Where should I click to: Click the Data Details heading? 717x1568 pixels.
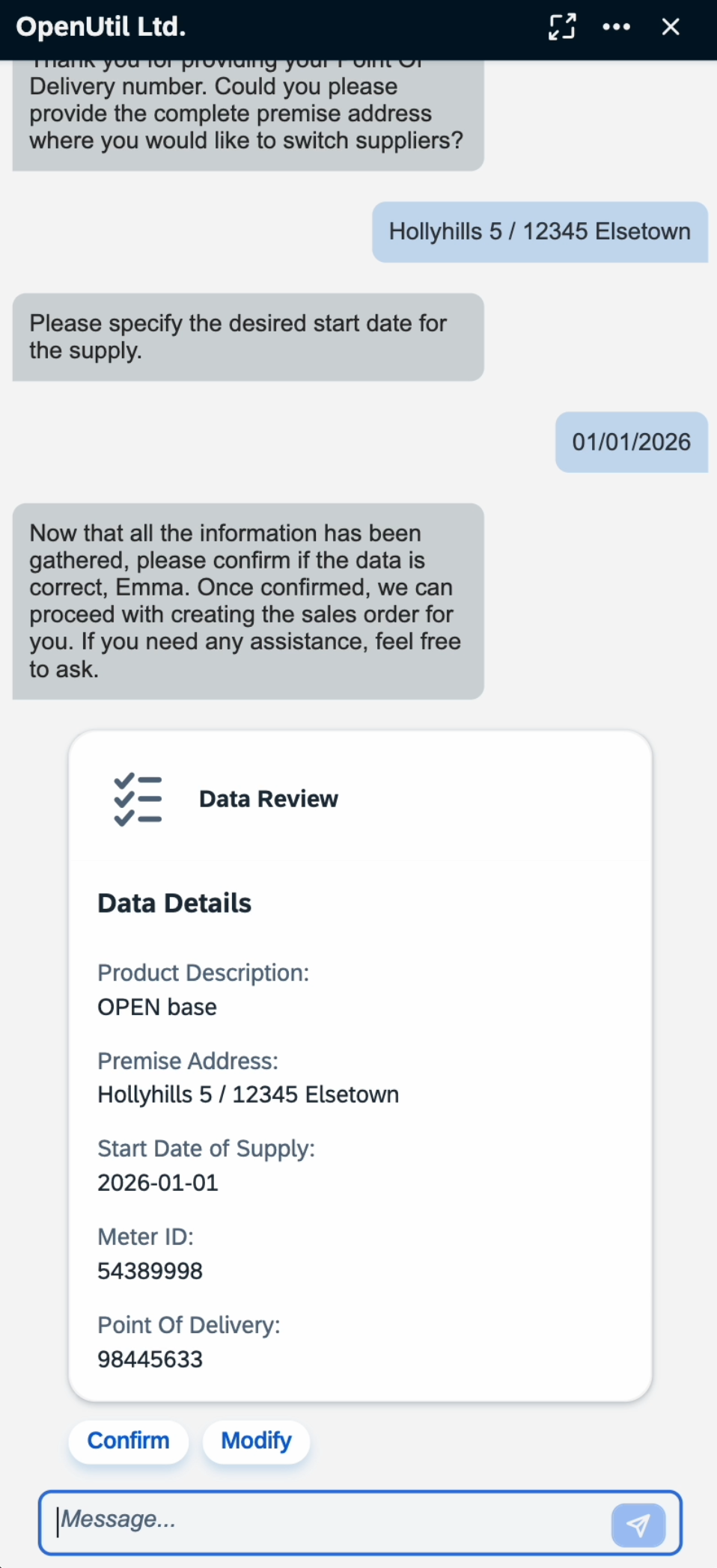pyautogui.click(x=174, y=904)
